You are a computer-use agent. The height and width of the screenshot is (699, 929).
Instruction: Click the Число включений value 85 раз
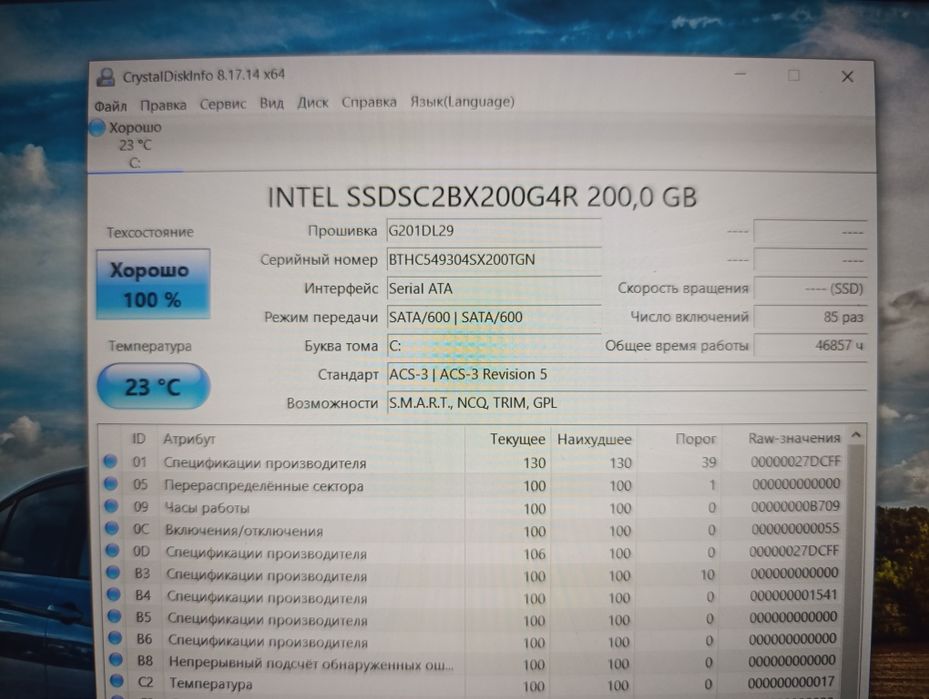(x=810, y=317)
